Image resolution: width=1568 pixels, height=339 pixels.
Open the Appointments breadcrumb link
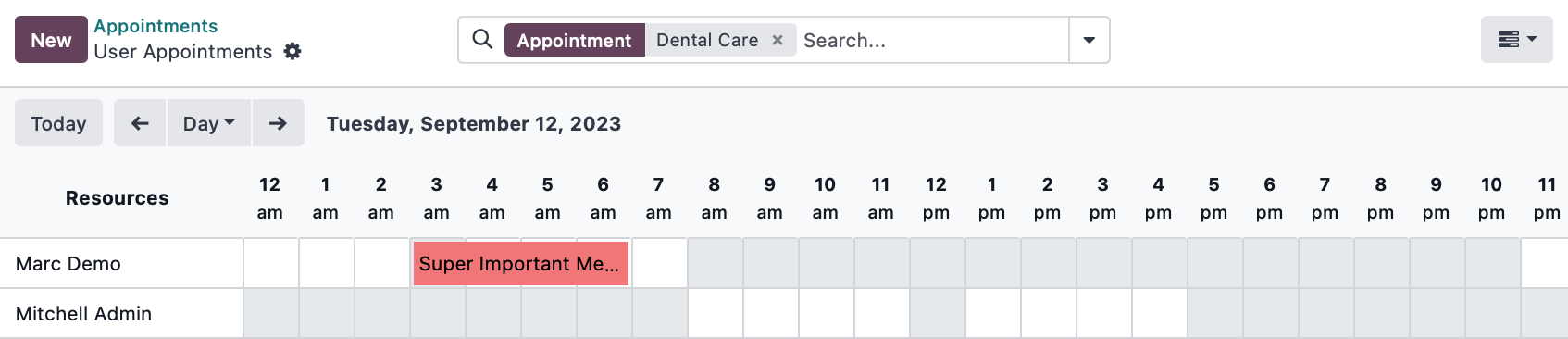156,26
